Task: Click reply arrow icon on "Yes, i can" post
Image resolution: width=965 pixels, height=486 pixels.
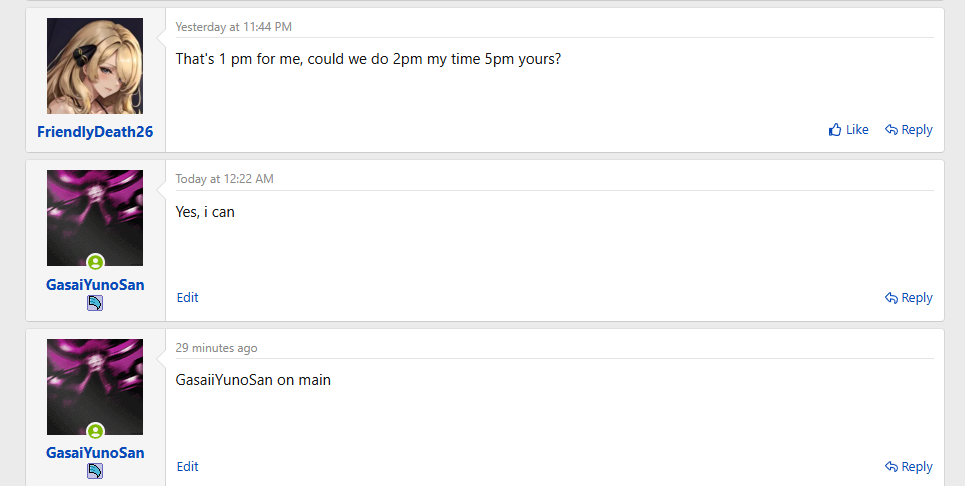Action: [x=891, y=298]
